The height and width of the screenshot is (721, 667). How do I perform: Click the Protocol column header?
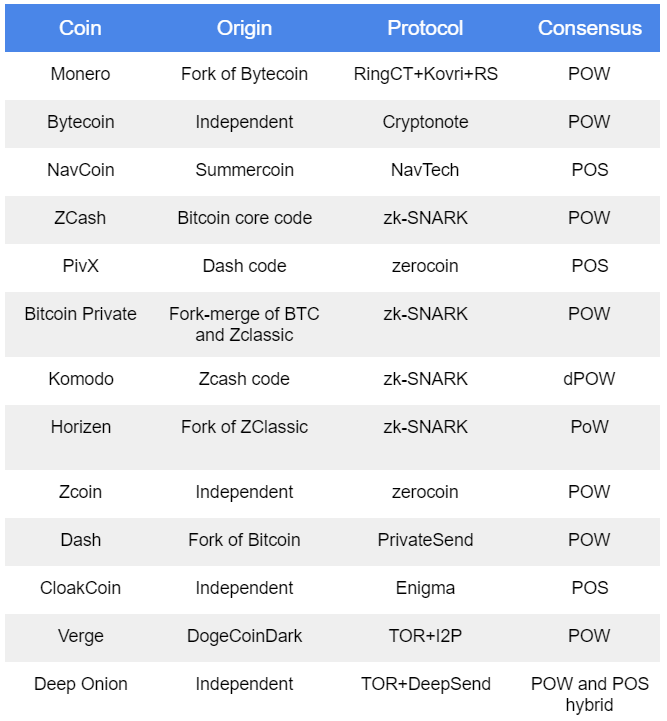click(x=425, y=28)
